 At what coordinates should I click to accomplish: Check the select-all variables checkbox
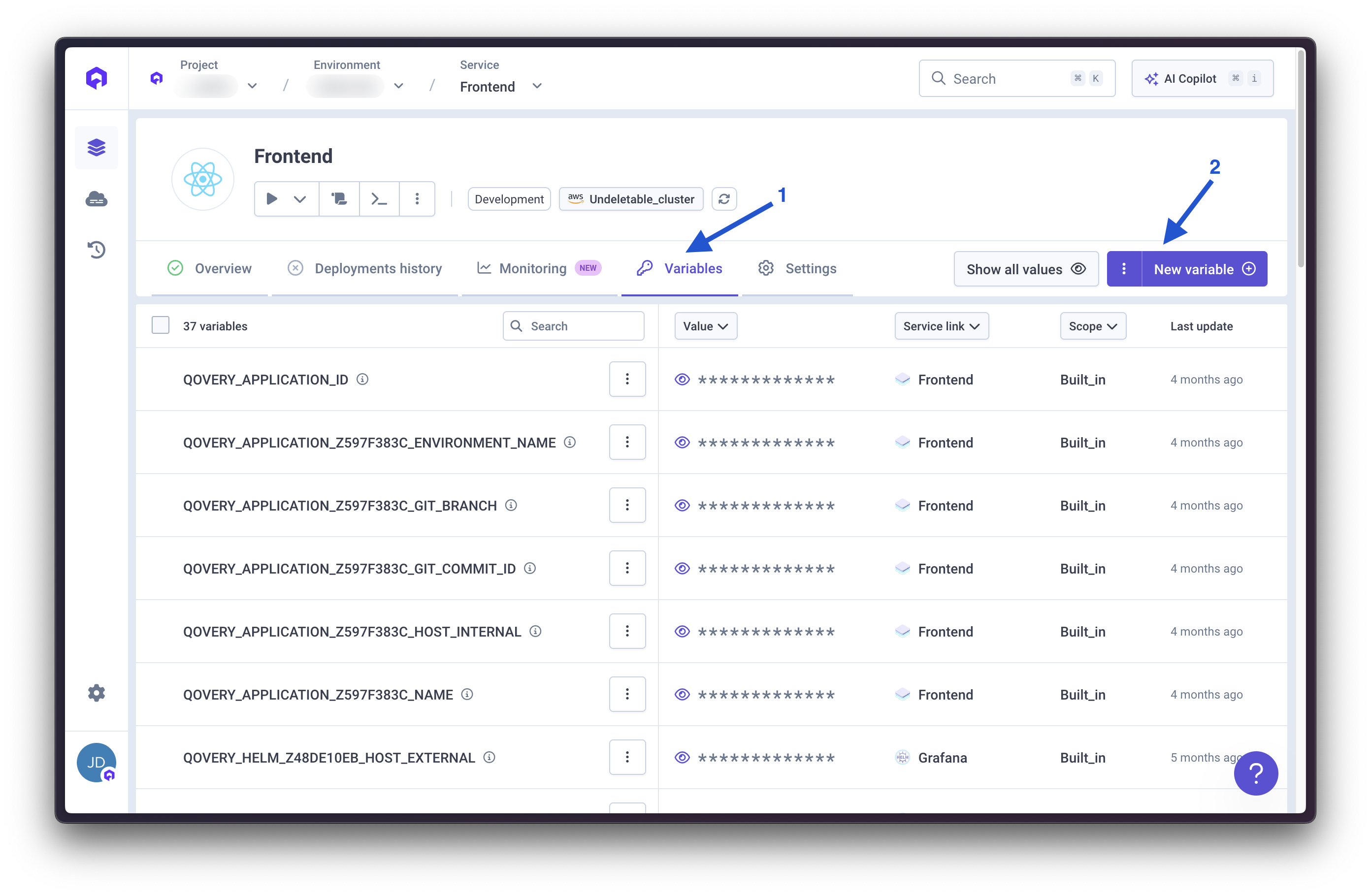pyautogui.click(x=160, y=325)
